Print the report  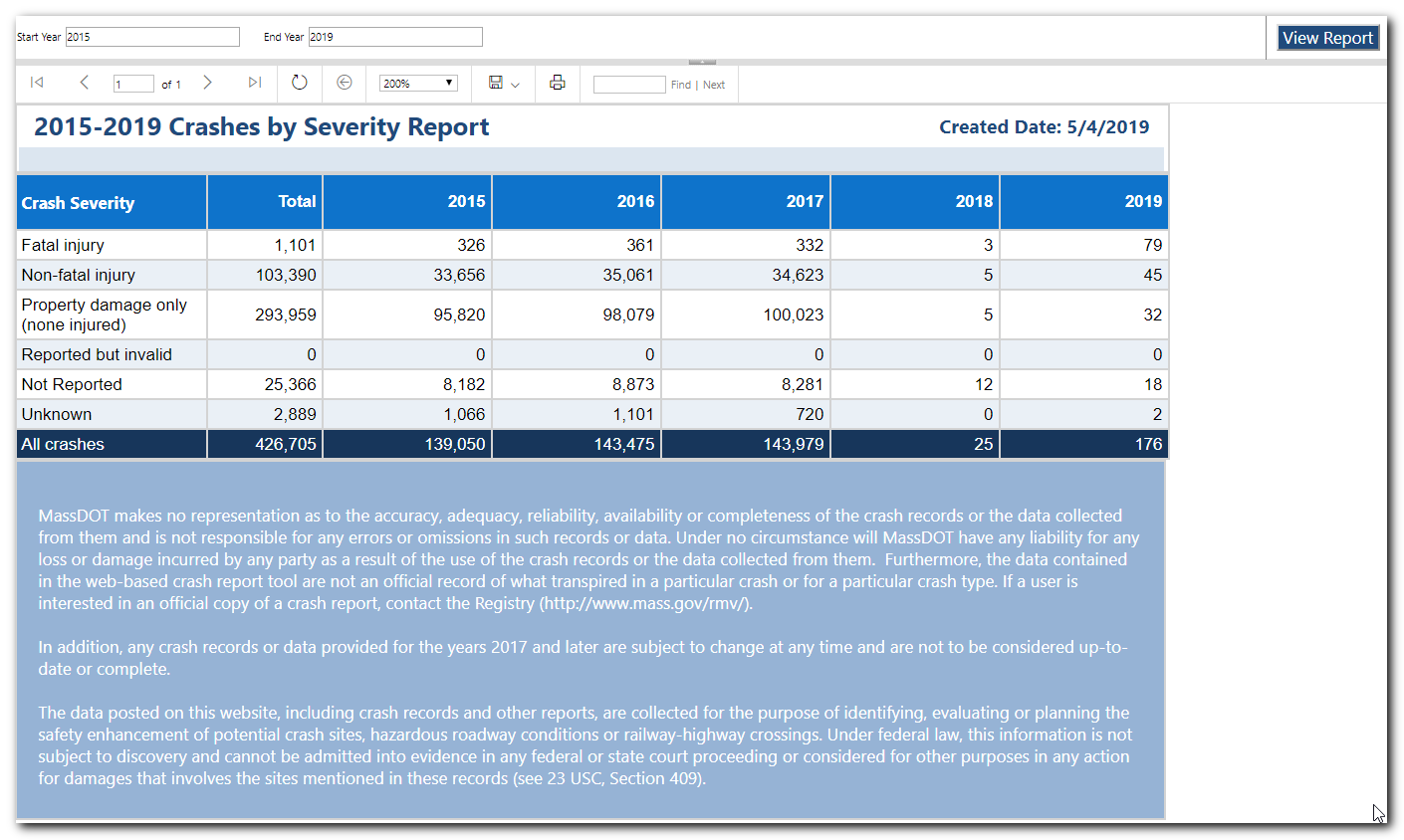coord(558,83)
